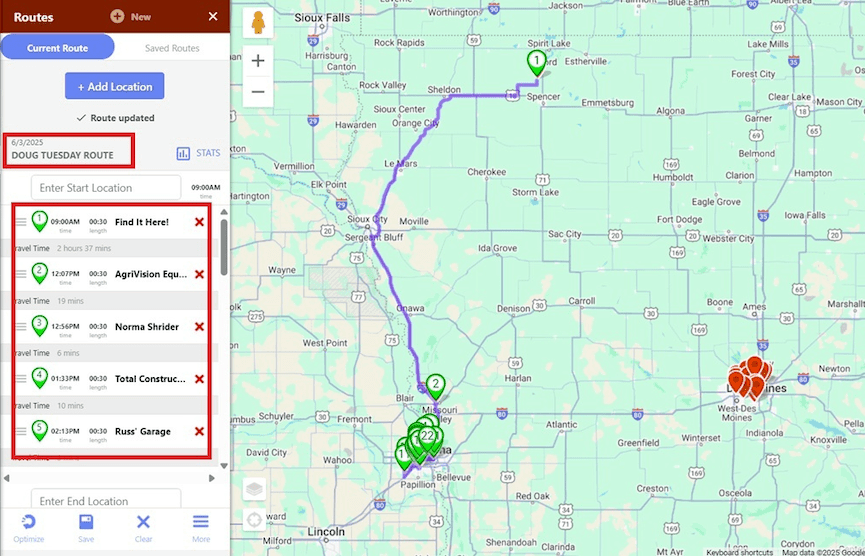Open the map layers button
This screenshot has height=556, width=865.
[x=254, y=489]
